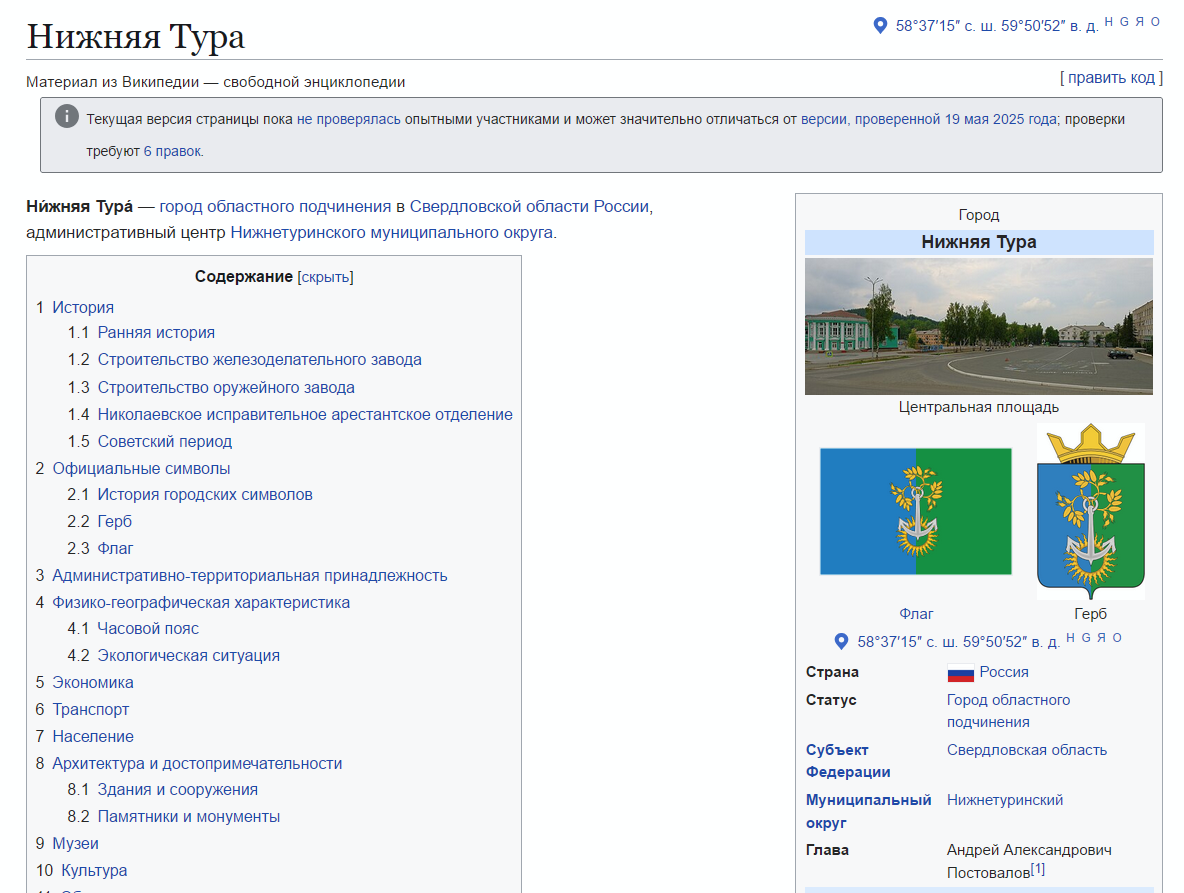The width and height of the screenshot is (1184, 893).
Task: Click the O map link at top right
Action: point(1155,22)
